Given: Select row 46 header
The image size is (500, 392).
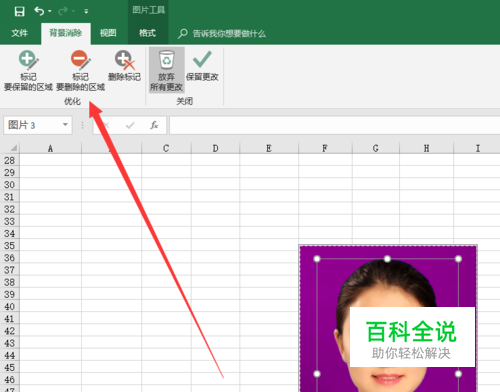Looking at the screenshot, I should pos(10,379).
